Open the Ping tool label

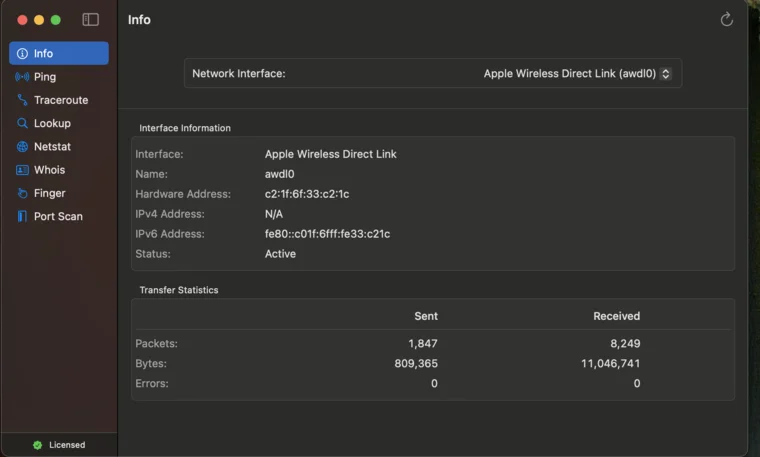[x=45, y=77]
